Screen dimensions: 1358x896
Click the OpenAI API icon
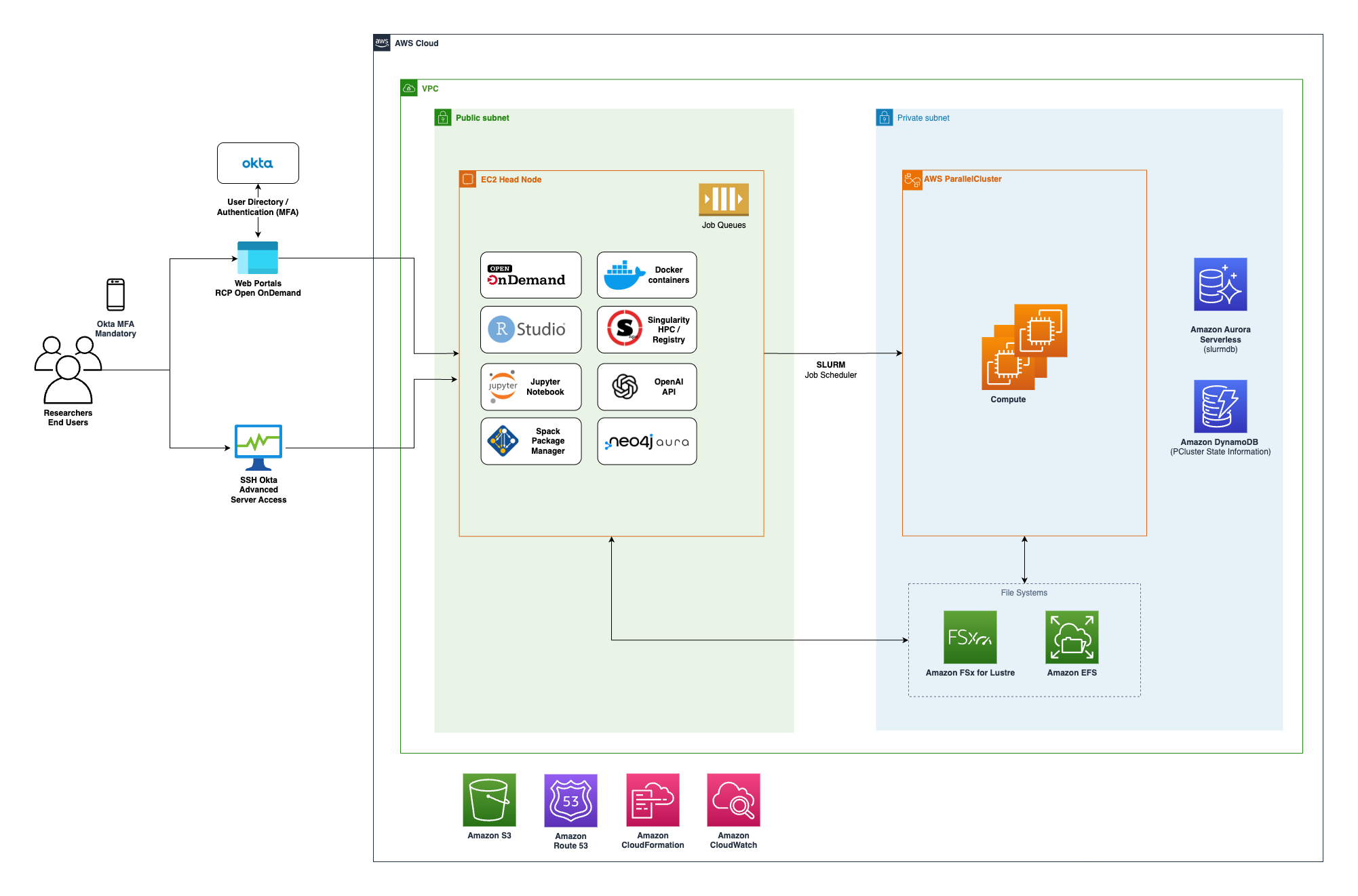tap(624, 387)
